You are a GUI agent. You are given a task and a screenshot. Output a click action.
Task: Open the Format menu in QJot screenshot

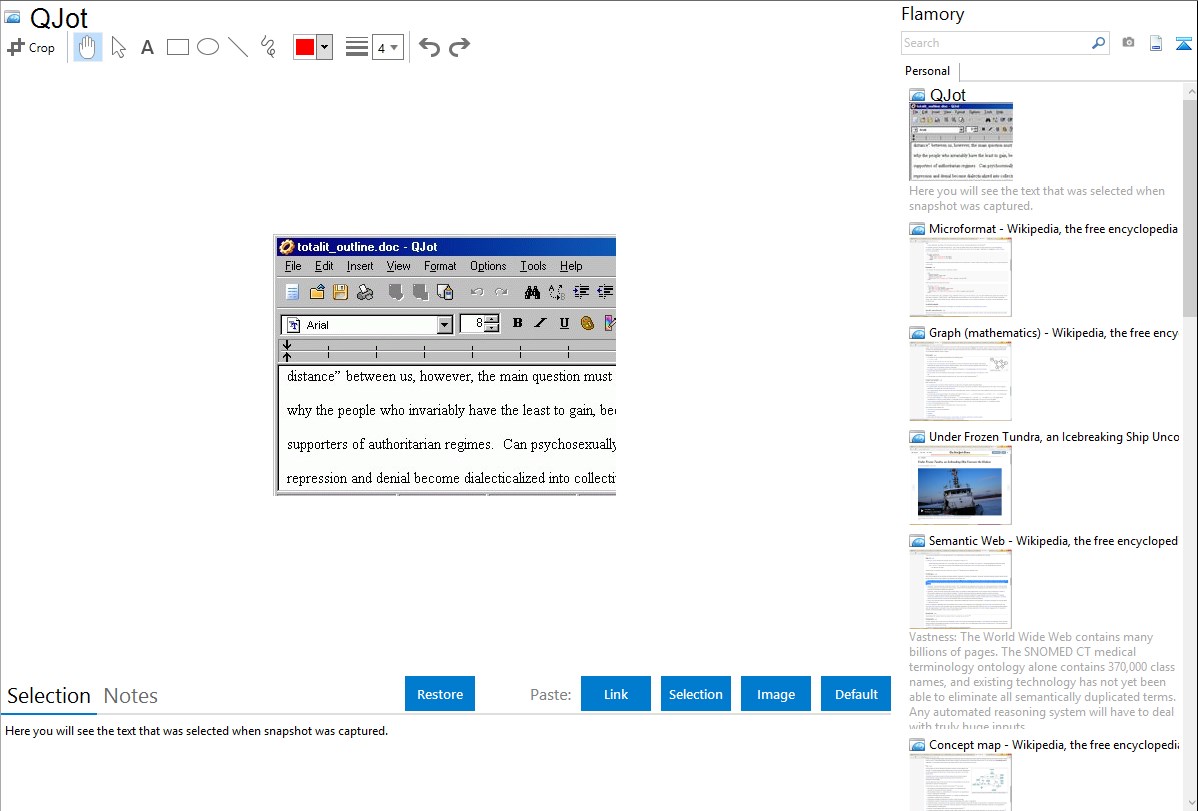[440, 266]
